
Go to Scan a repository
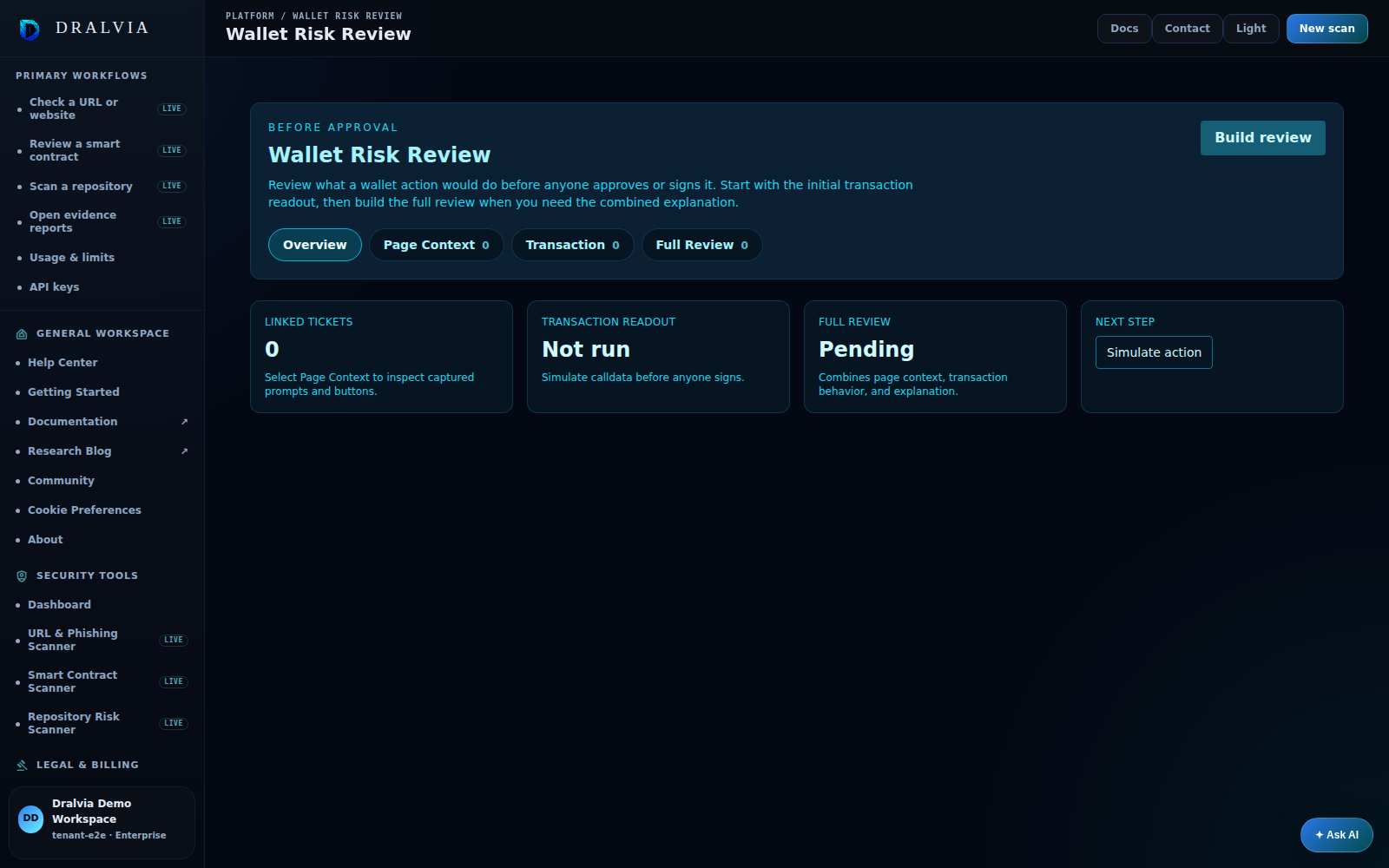[x=102, y=186]
